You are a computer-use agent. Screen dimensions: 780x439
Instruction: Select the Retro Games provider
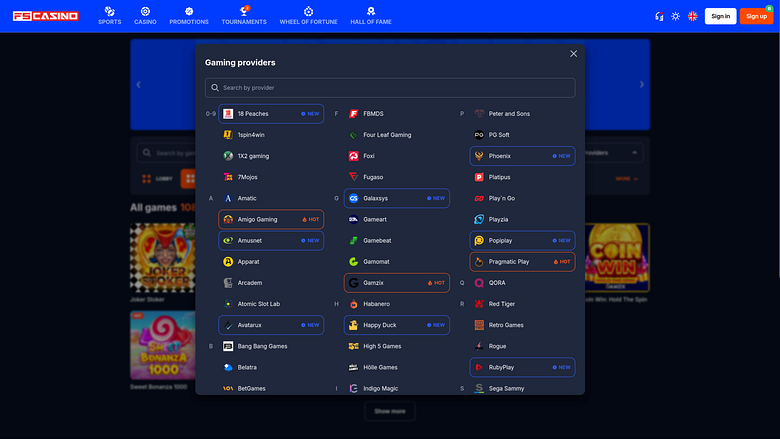(x=522, y=325)
